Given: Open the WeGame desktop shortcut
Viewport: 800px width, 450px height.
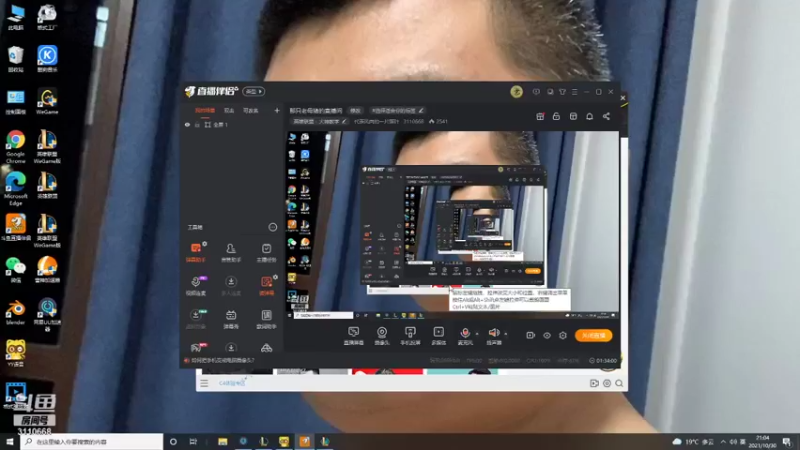Looking at the screenshot, I should click(47, 101).
